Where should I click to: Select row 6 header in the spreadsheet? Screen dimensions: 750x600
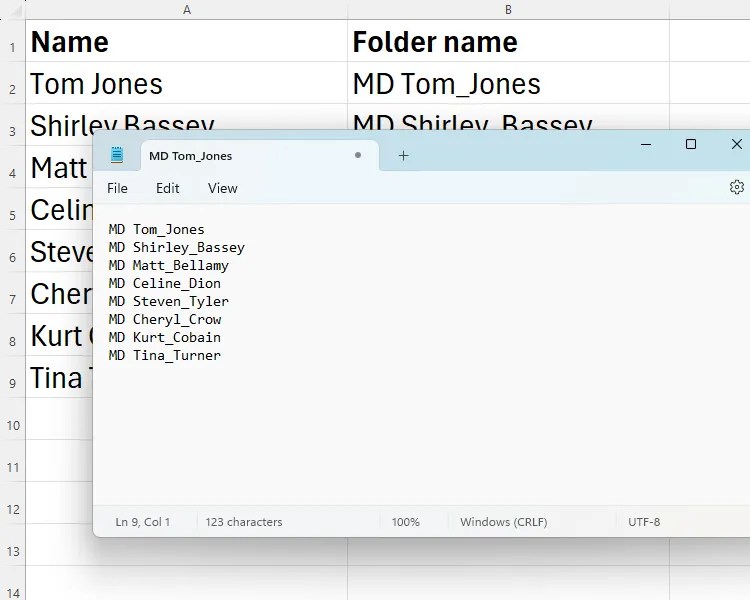coord(12,251)
